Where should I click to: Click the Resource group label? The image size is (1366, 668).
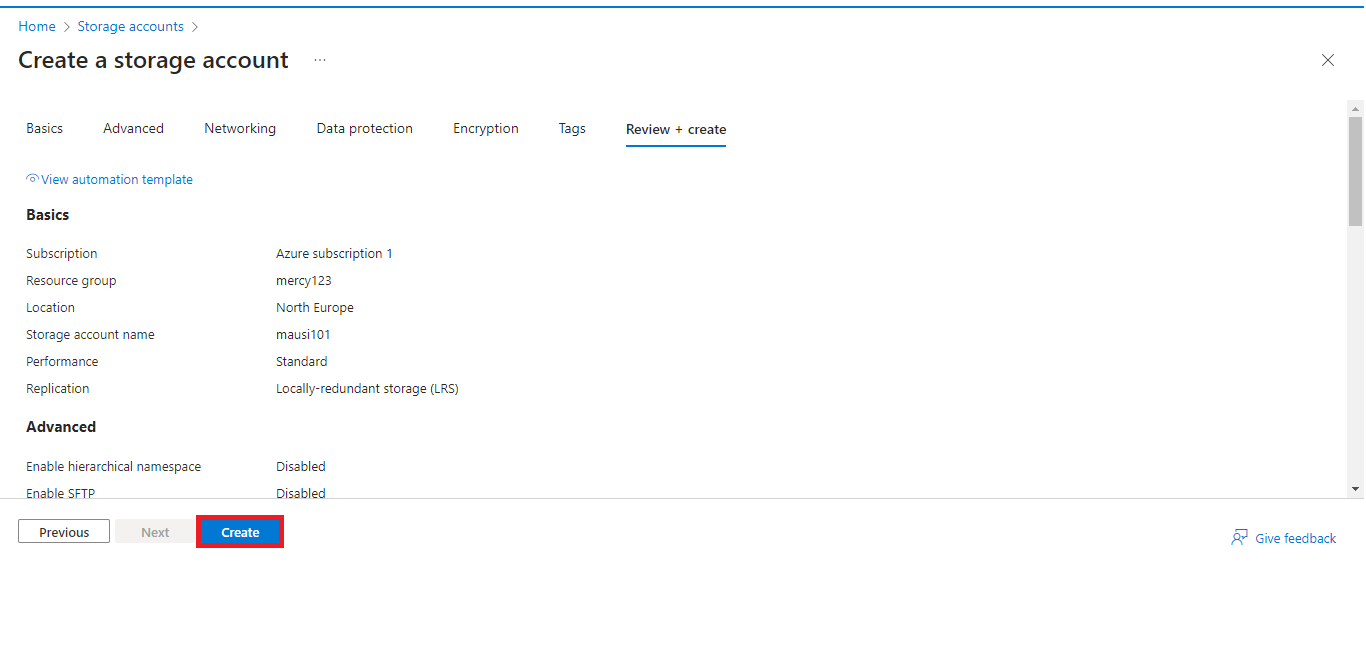71,281
